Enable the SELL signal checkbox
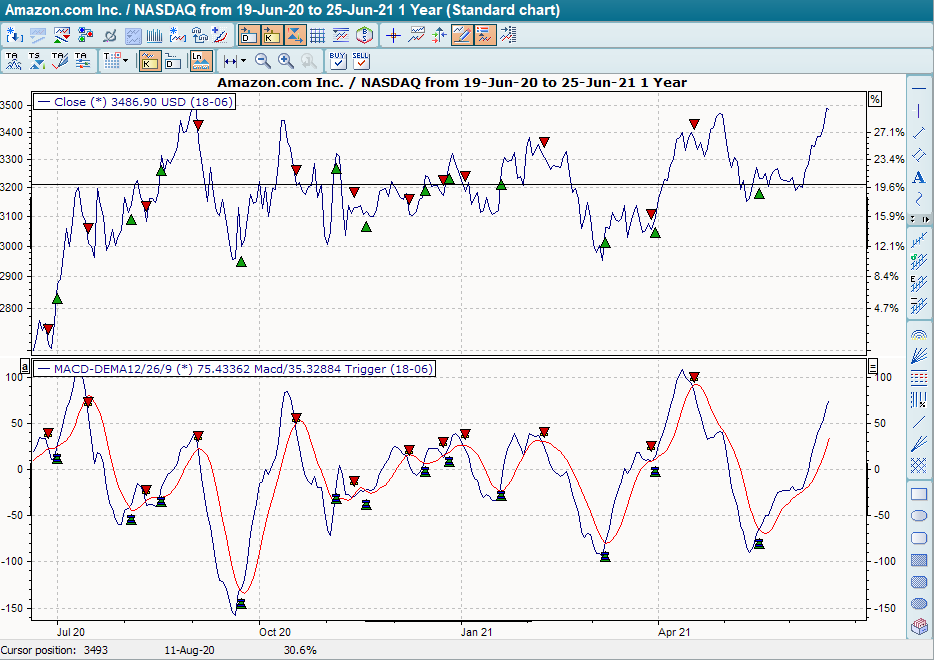Viewport: 934px width, 660px height. pyautogui.click(x=361, y=63)
